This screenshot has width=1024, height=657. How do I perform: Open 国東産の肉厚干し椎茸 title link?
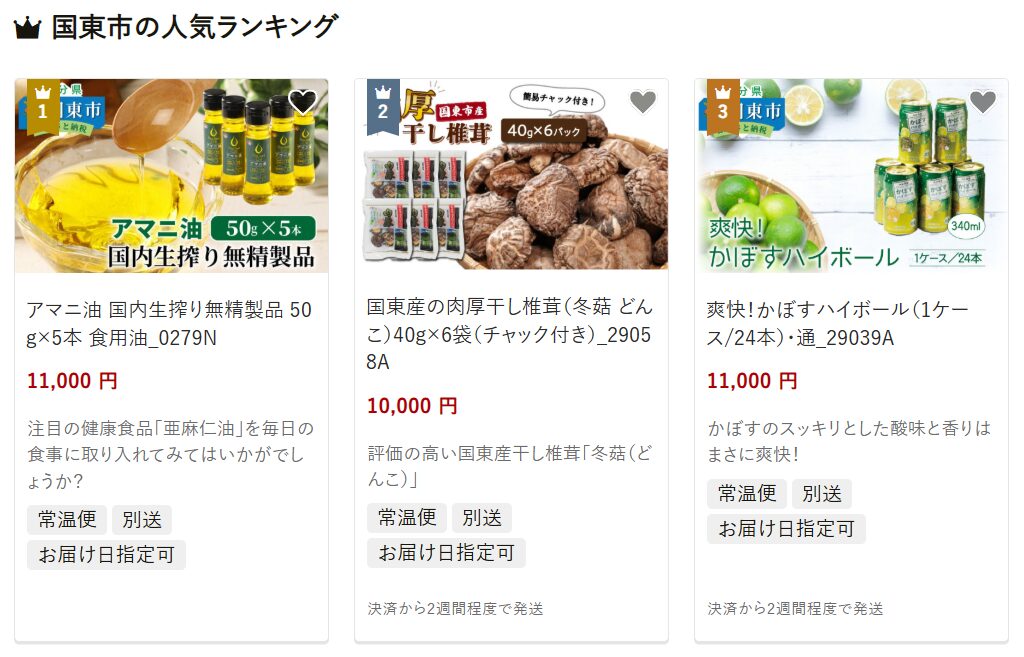509,334
